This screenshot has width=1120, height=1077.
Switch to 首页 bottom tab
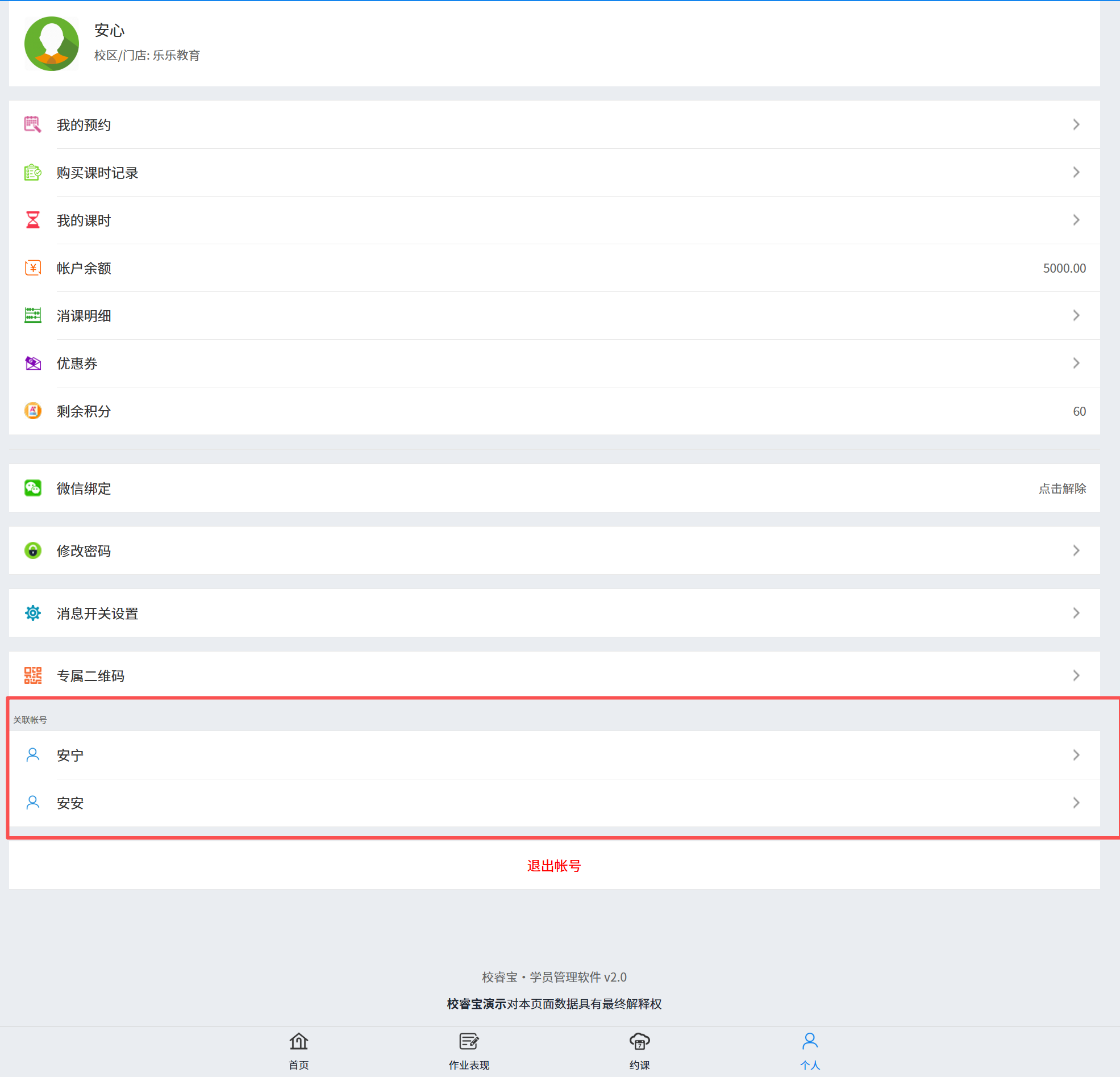pos(298,1050)
